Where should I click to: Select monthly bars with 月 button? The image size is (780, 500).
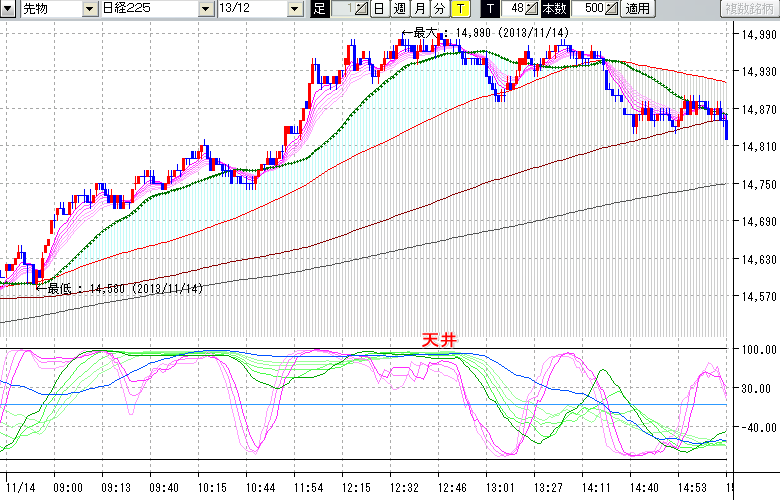click(420, 9)
